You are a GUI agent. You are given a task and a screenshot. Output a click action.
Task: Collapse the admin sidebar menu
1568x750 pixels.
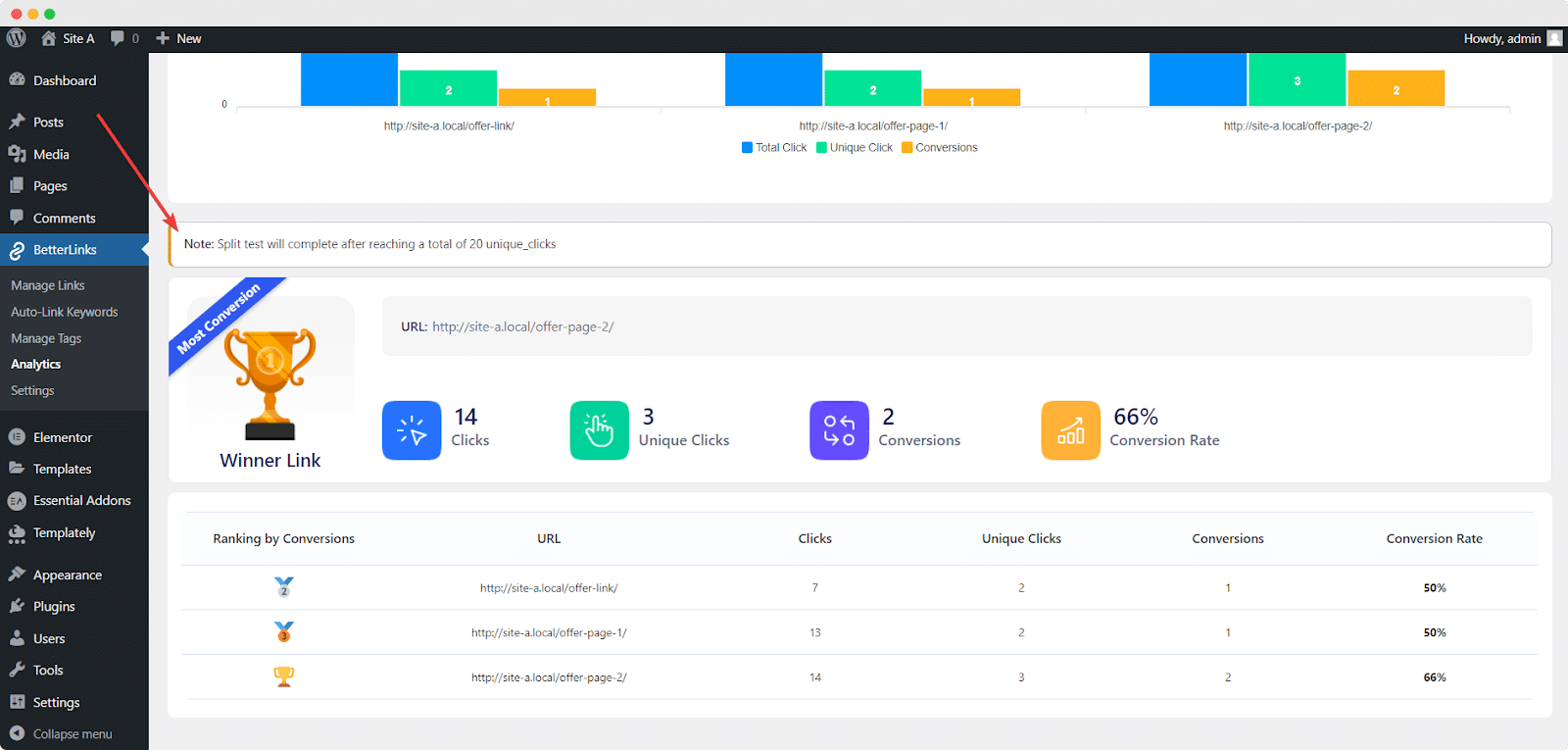pyautogui.click(x=72, y=734)
